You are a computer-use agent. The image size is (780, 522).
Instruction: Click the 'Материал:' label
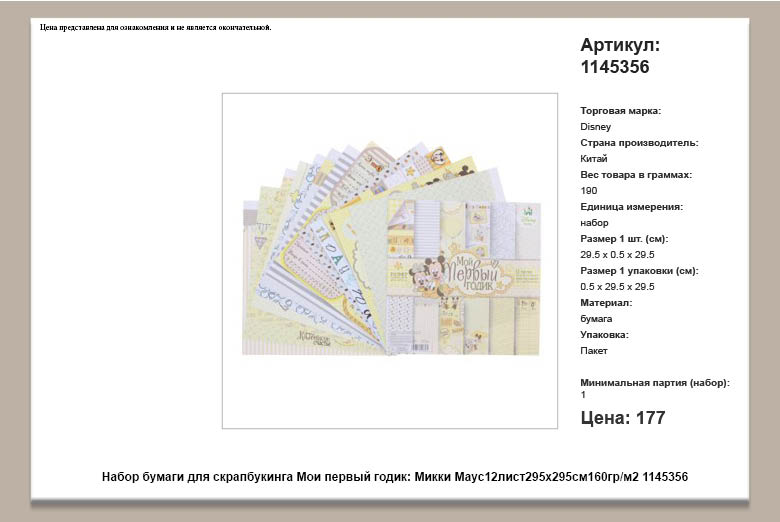click(x=606, y=303)
